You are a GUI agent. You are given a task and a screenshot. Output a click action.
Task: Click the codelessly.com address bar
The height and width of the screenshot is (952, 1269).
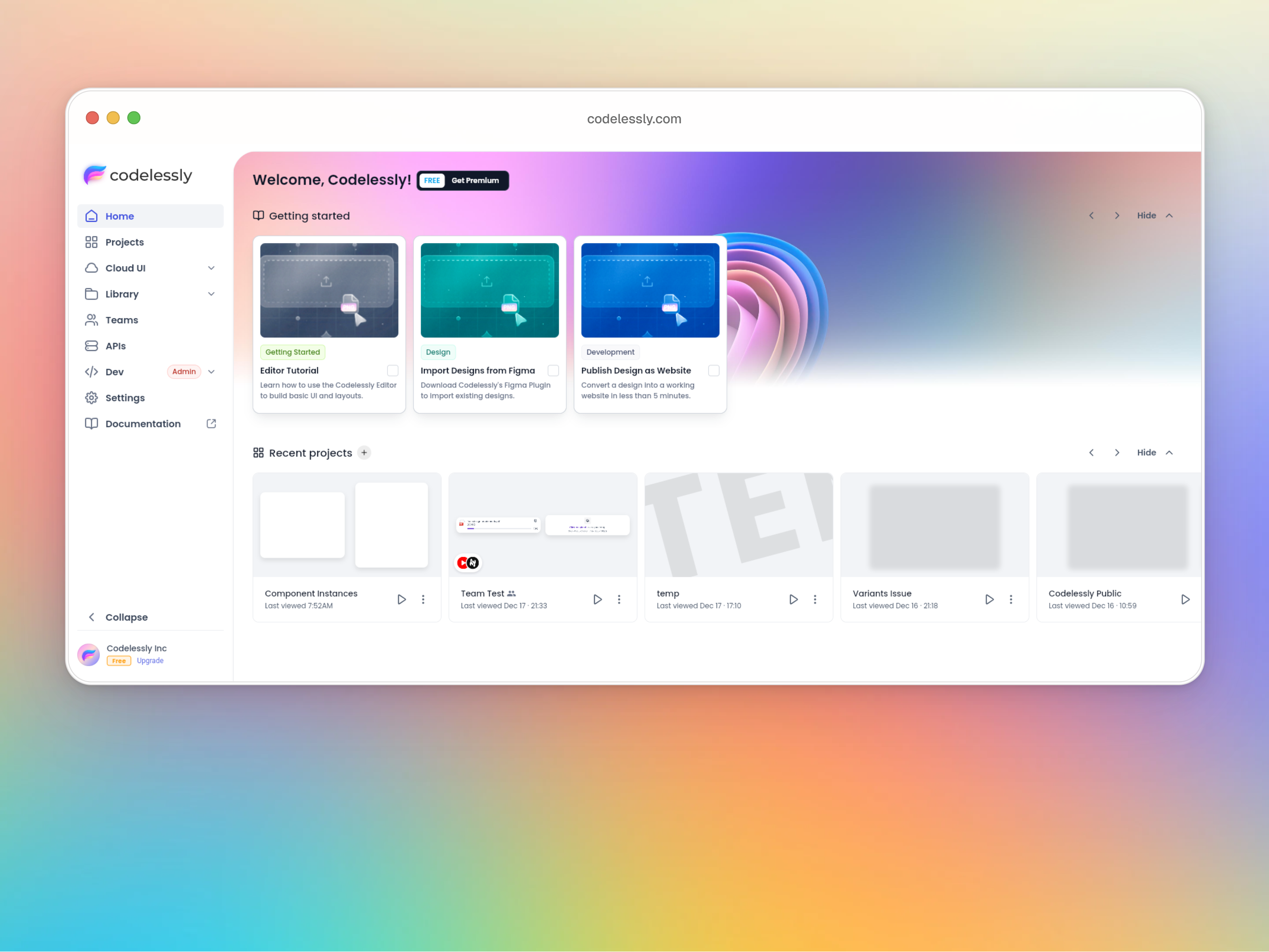point(634,119)
